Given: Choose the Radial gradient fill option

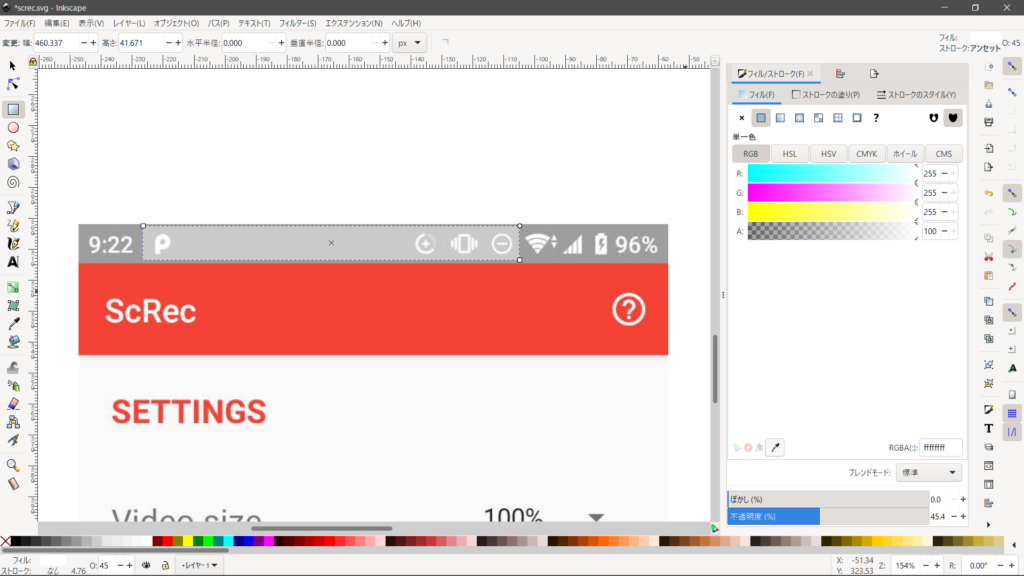Looking at the screenshot, I should coord(799,118).
